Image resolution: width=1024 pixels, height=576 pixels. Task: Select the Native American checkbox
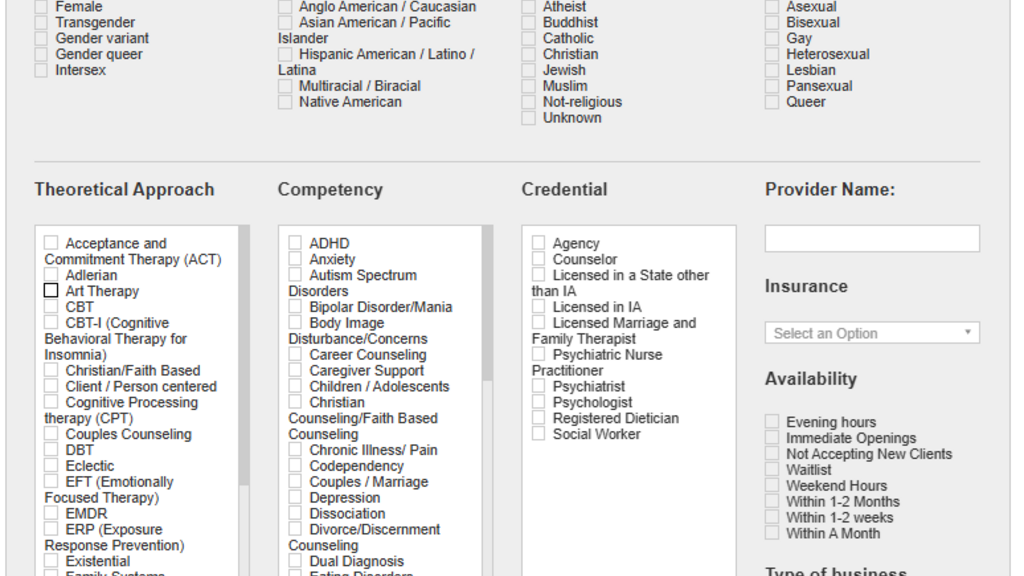(285, 101)
